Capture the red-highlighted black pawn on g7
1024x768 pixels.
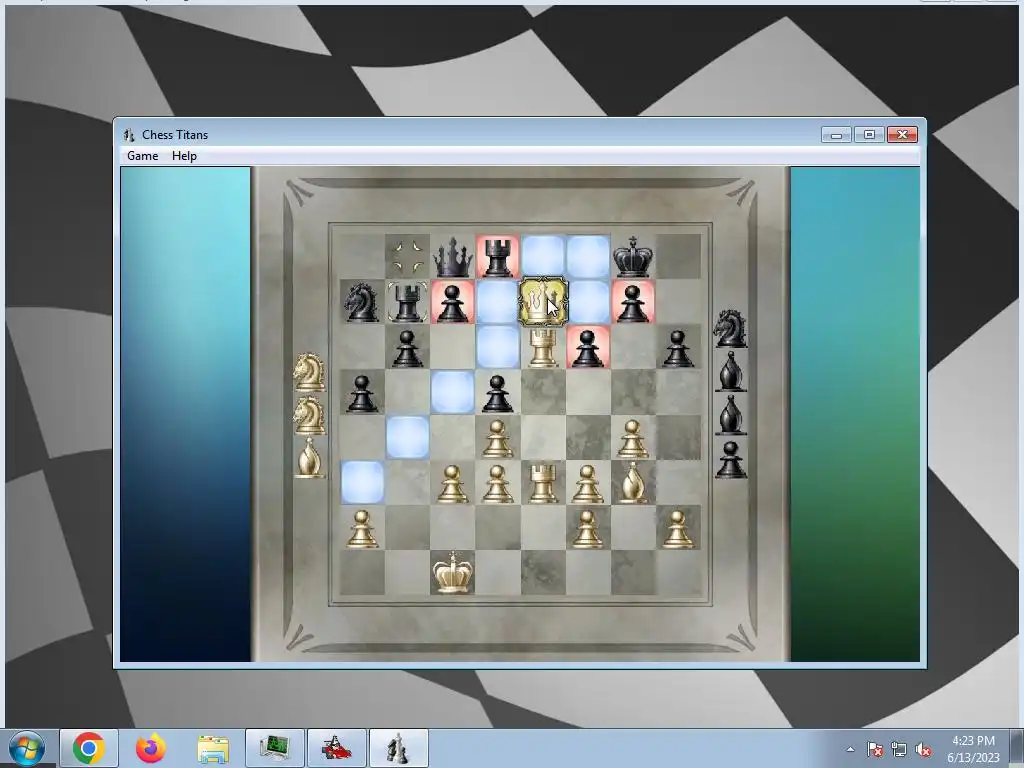click(x=632, y=302)
